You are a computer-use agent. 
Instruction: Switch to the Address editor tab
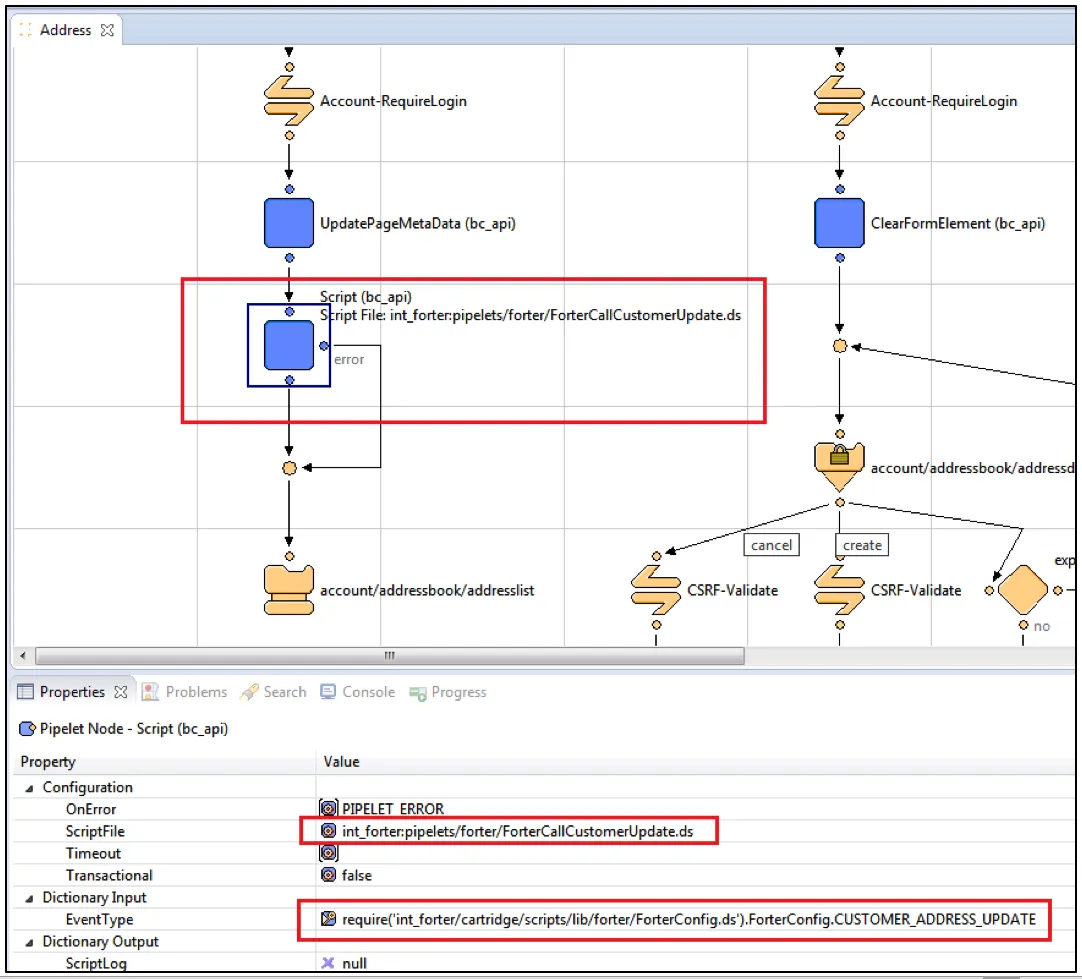tap(66, 30)
